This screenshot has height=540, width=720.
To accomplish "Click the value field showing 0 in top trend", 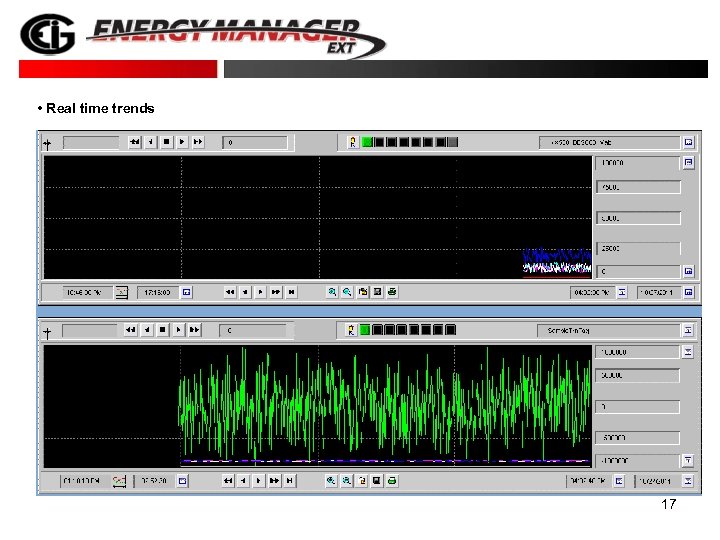I will (255, 143).
